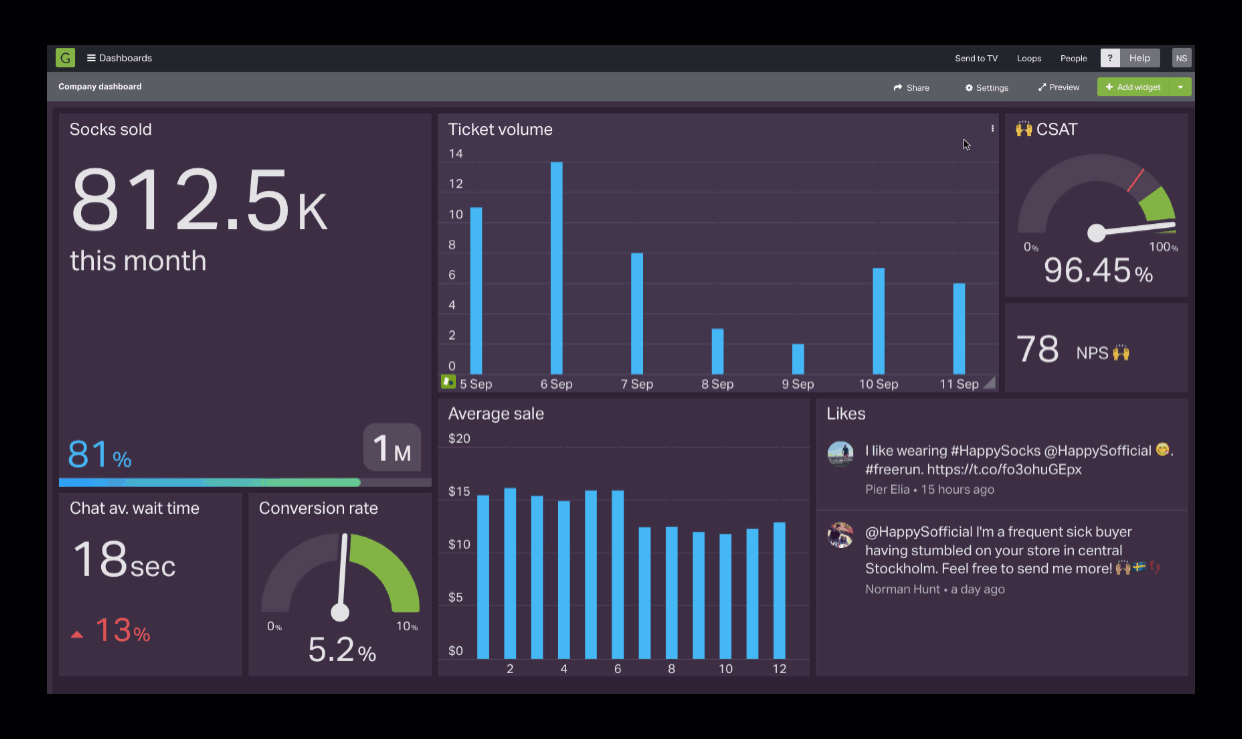Click the Ticket volume resize handle triangle

(990, 382)
